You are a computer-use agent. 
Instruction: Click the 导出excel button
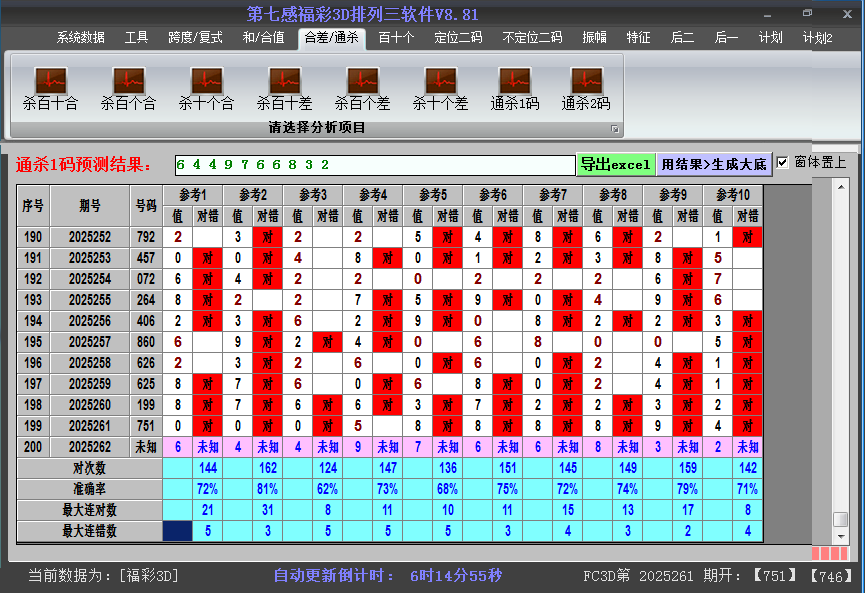[x=615, y=164]
